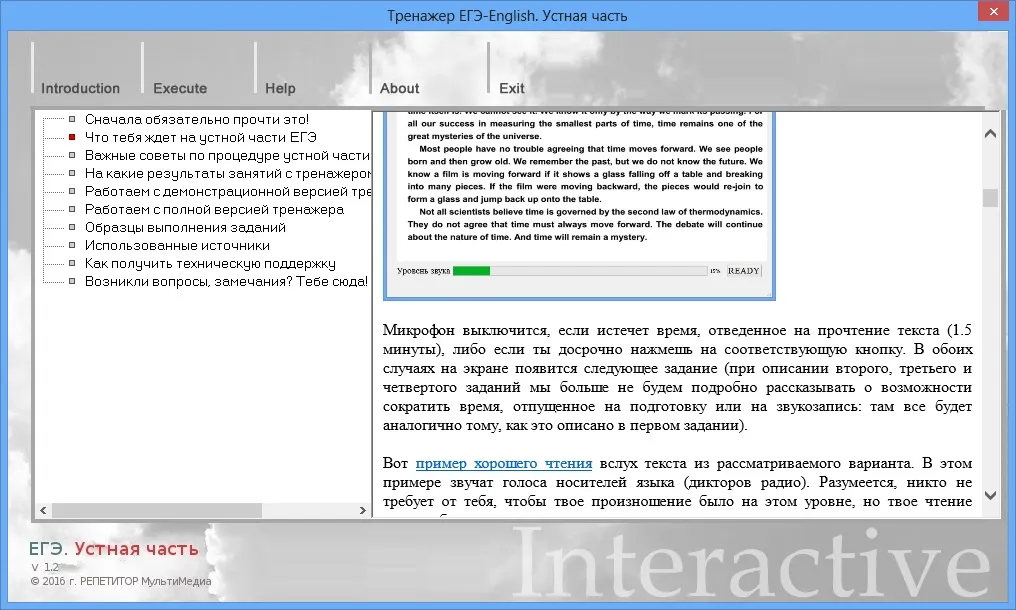Click red bullet icon of selected topic
This screenshot has height=610, width=1016.
[x=72, y=137]
